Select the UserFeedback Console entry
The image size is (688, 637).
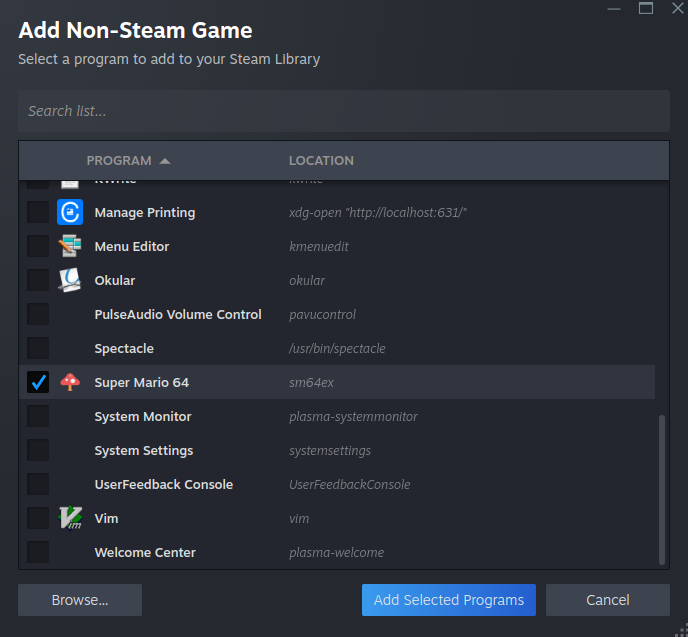(x=163, y=484)
